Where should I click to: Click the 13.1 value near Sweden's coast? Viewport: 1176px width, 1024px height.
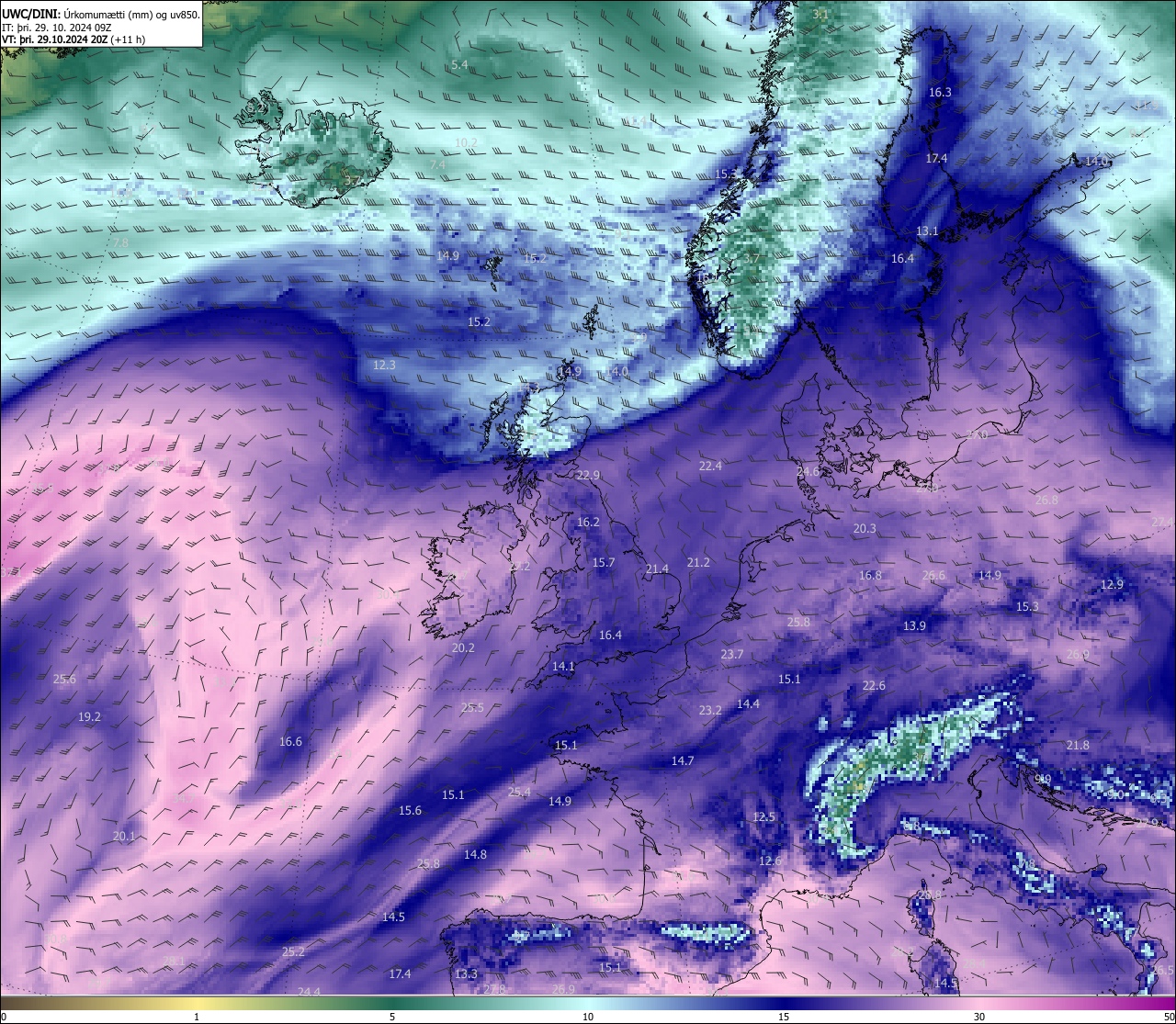pyautogui.click(x=927, y=231)
